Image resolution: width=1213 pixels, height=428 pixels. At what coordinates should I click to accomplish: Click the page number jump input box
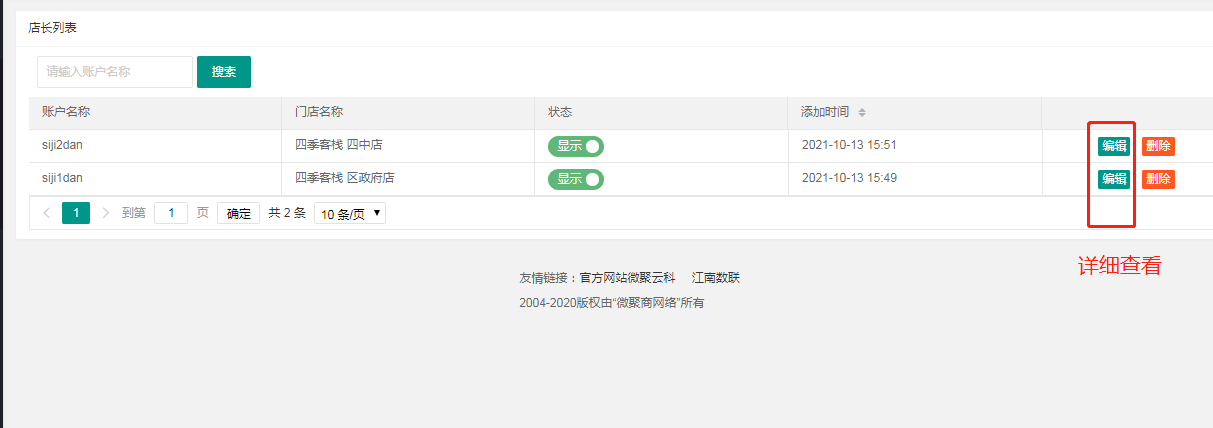(171, 213)
